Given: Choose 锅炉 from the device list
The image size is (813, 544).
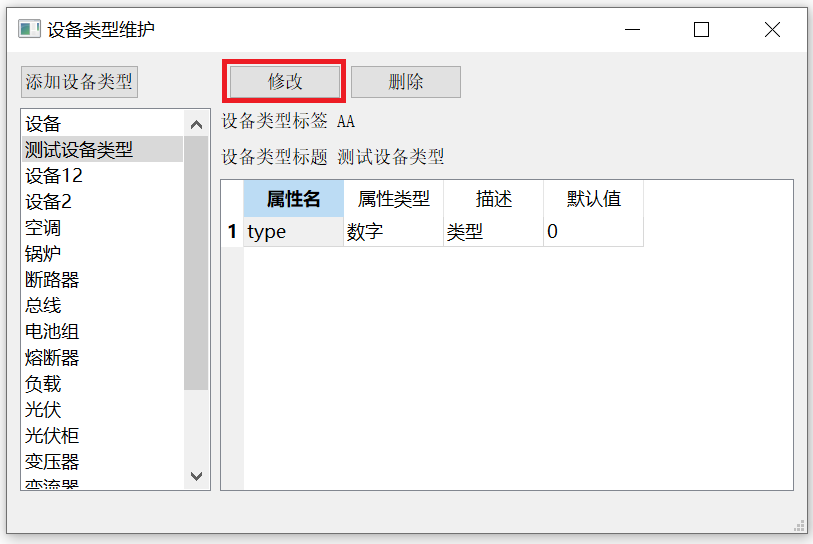Looking at the screenshot, I should tap(103, 253).
